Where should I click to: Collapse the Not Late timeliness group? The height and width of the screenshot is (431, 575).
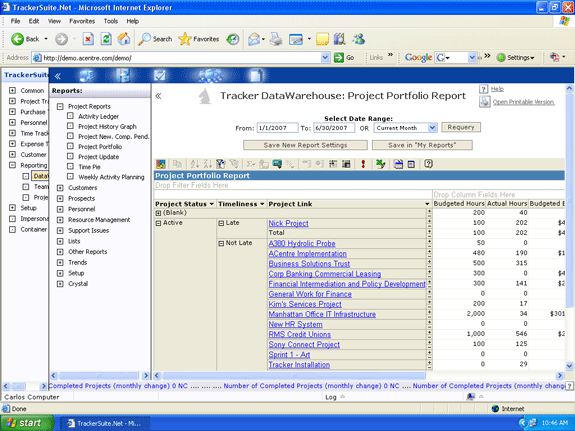(x=221, y=243)
